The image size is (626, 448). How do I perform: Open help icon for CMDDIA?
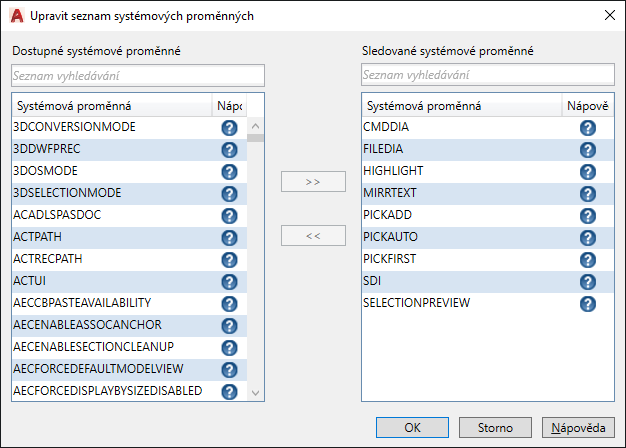pyautogui.click(x=587, y=128)
